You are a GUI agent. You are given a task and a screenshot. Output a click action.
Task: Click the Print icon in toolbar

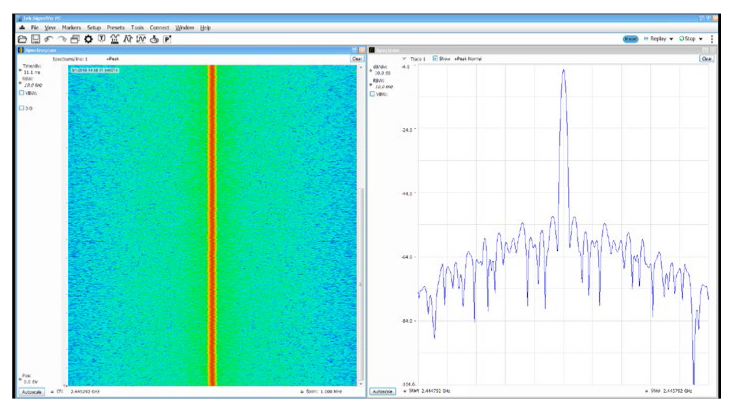75,38
